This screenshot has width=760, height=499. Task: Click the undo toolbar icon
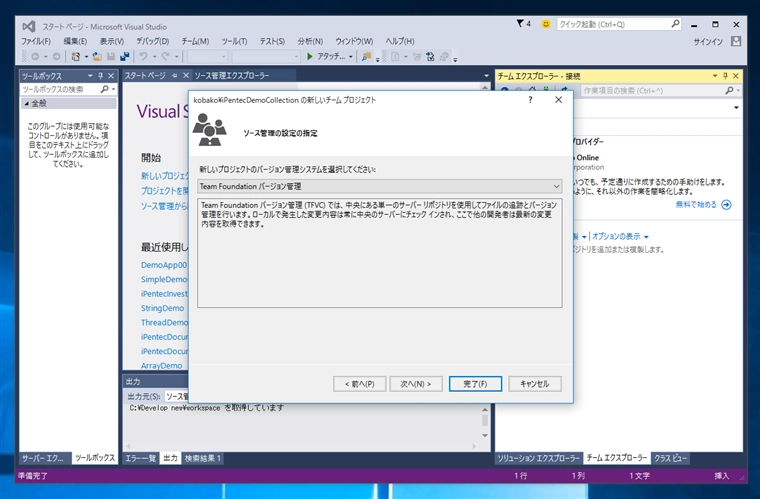click(143, 57)
